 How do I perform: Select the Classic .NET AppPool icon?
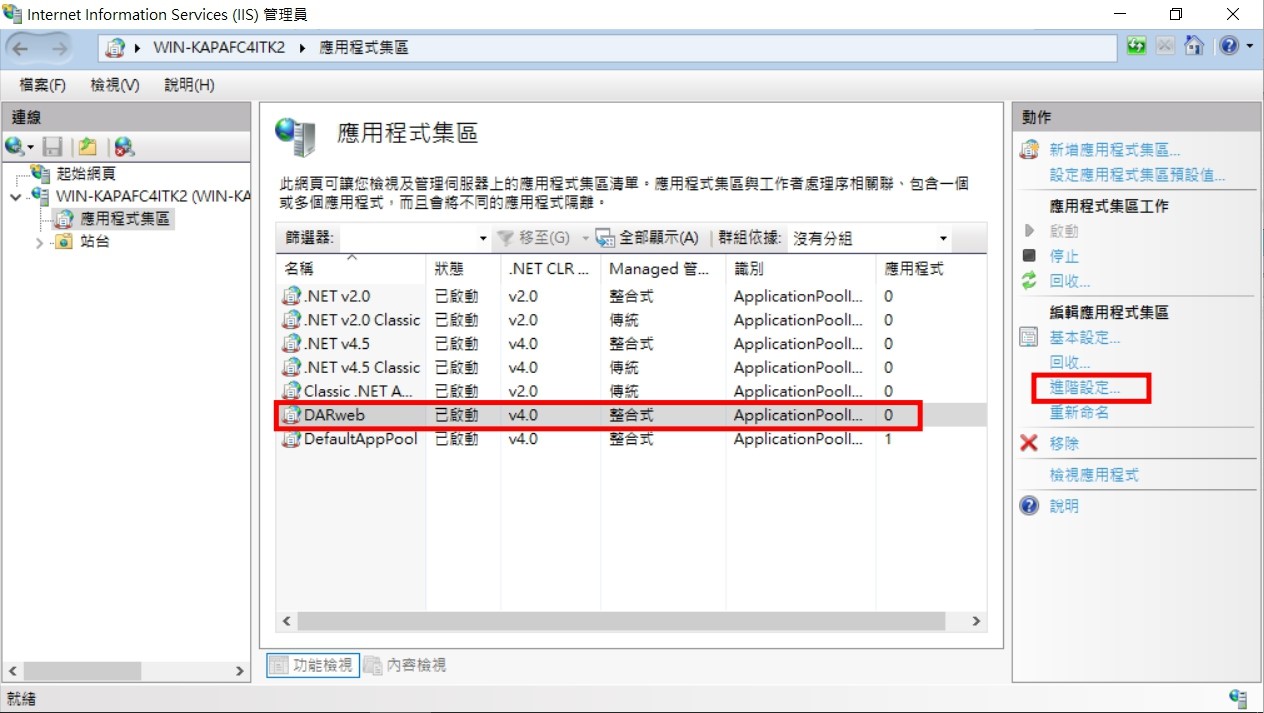(x=291, y=391)
